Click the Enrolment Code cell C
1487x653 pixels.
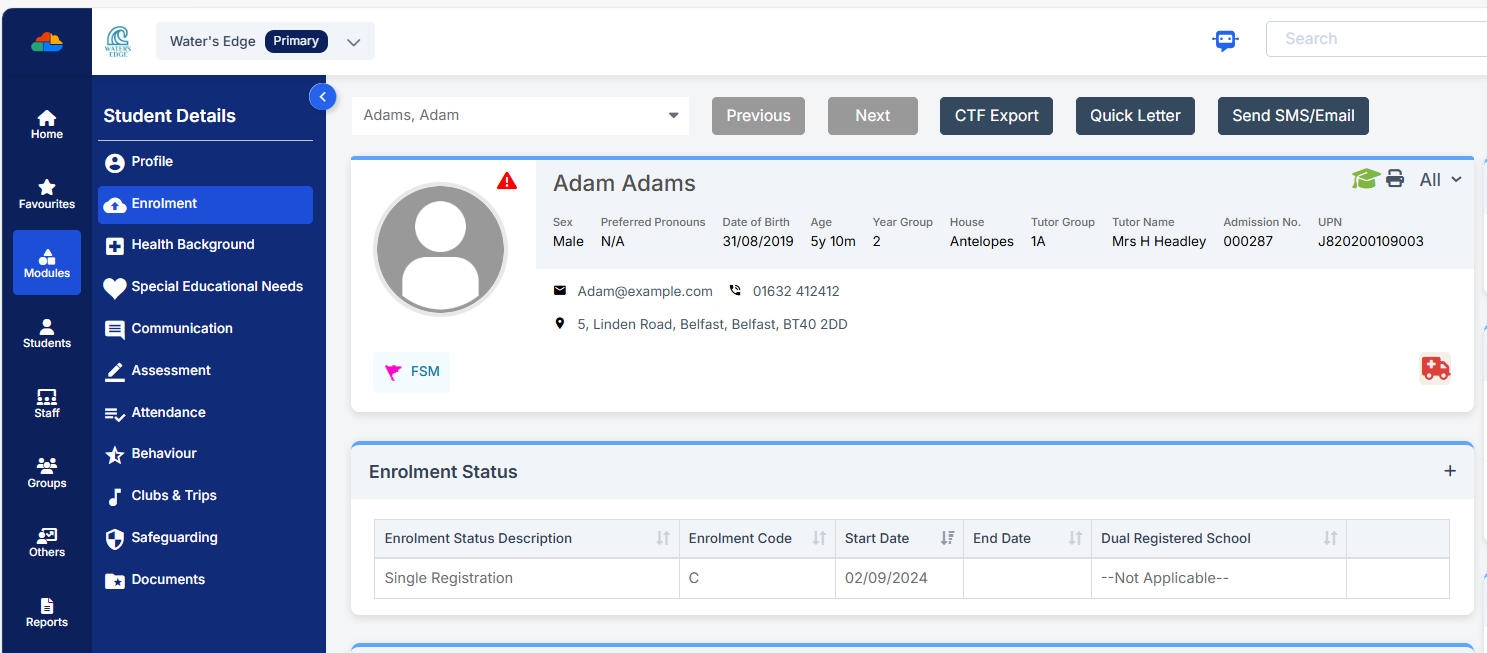pos(757,578)
